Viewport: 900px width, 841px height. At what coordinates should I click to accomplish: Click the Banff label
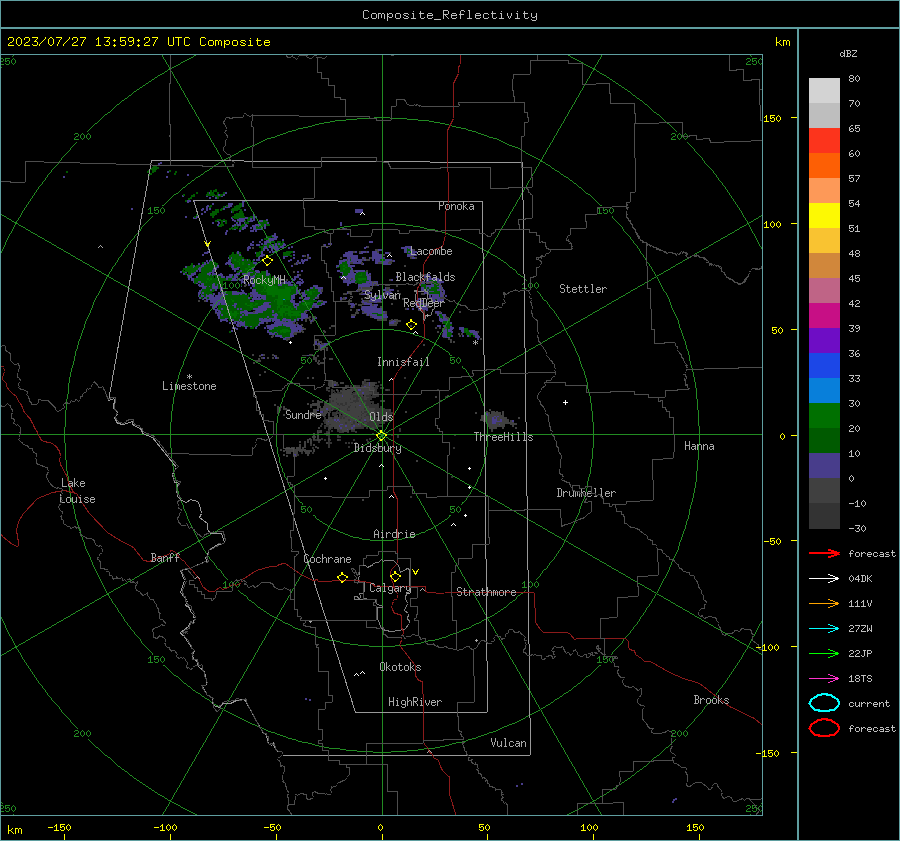[165, 558]
